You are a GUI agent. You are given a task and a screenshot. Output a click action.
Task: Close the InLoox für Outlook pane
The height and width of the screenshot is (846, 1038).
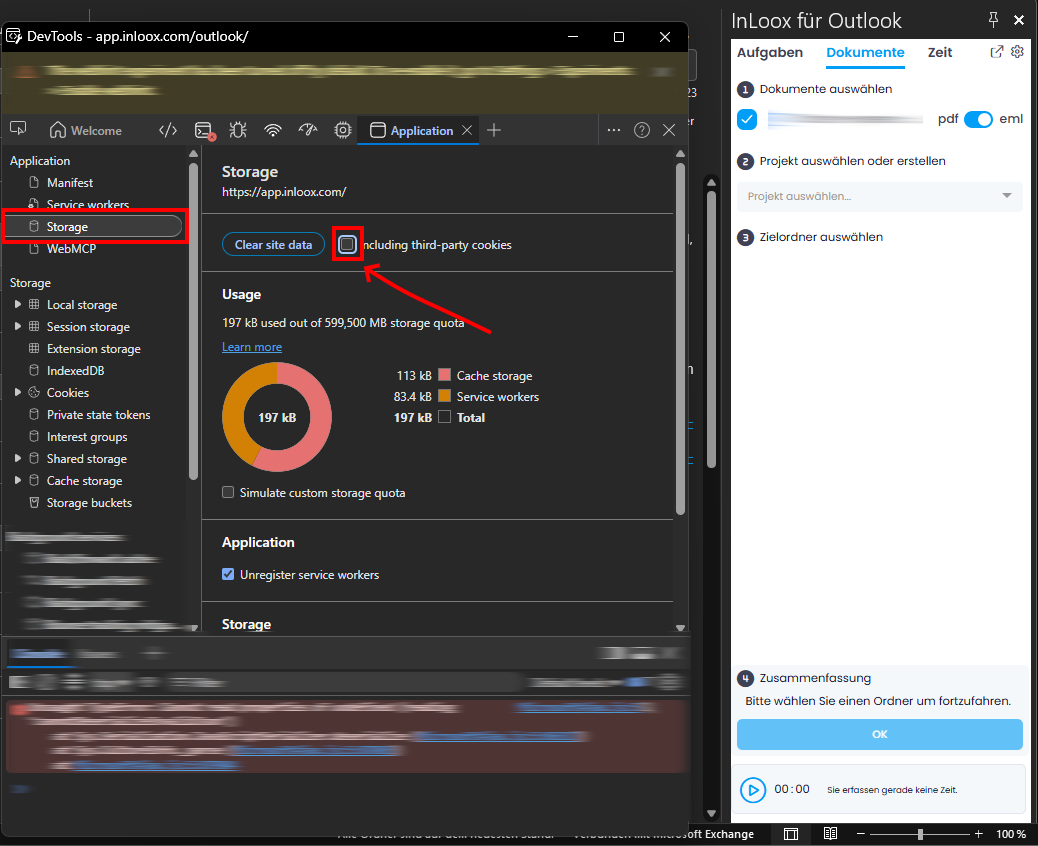pyautogui.click(x=1019, y=21)
